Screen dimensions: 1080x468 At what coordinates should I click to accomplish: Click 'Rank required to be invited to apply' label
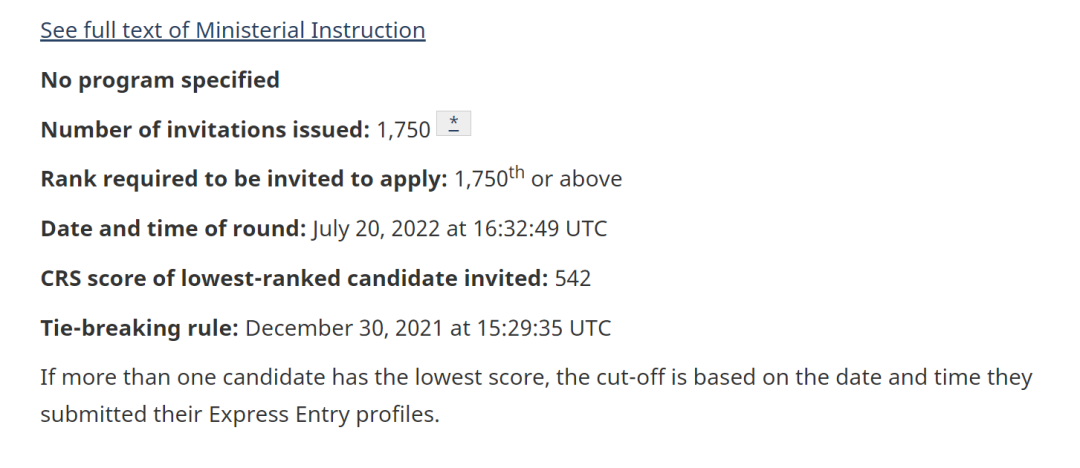(x=243, y=179)
